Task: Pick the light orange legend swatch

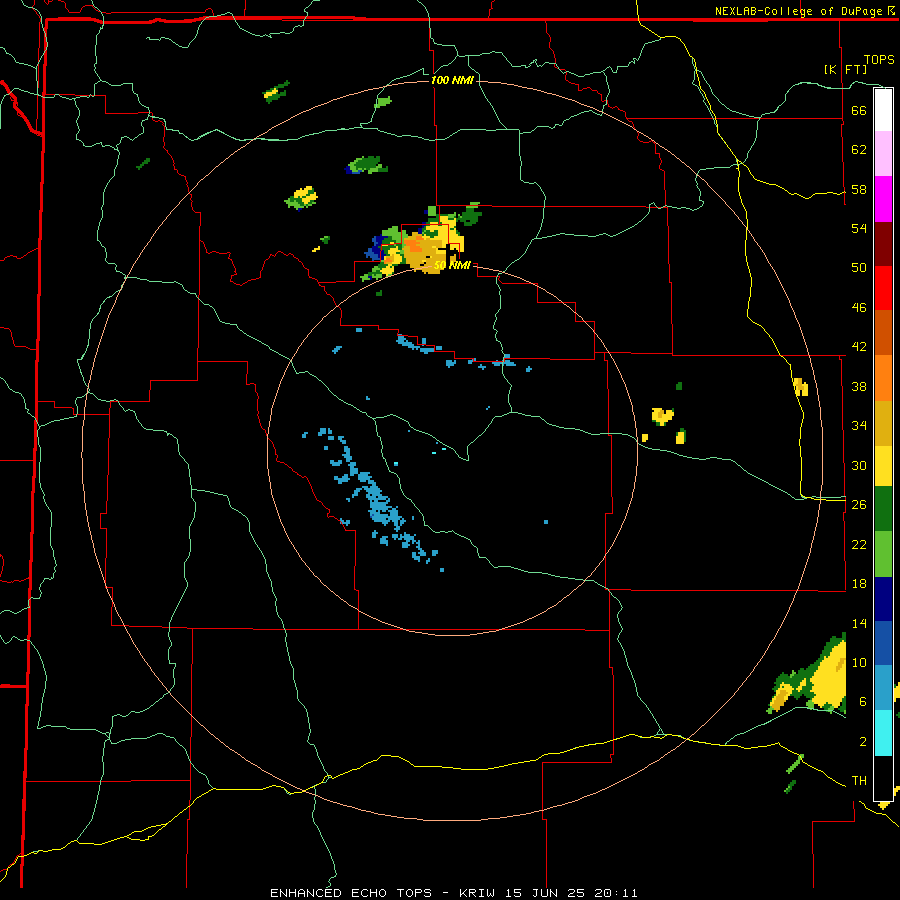Action: point(883,378)
